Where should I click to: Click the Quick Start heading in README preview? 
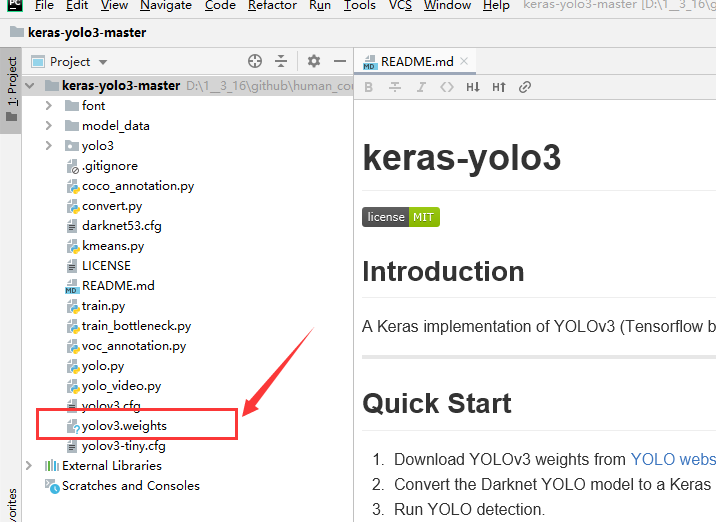[x=437, y=404]
